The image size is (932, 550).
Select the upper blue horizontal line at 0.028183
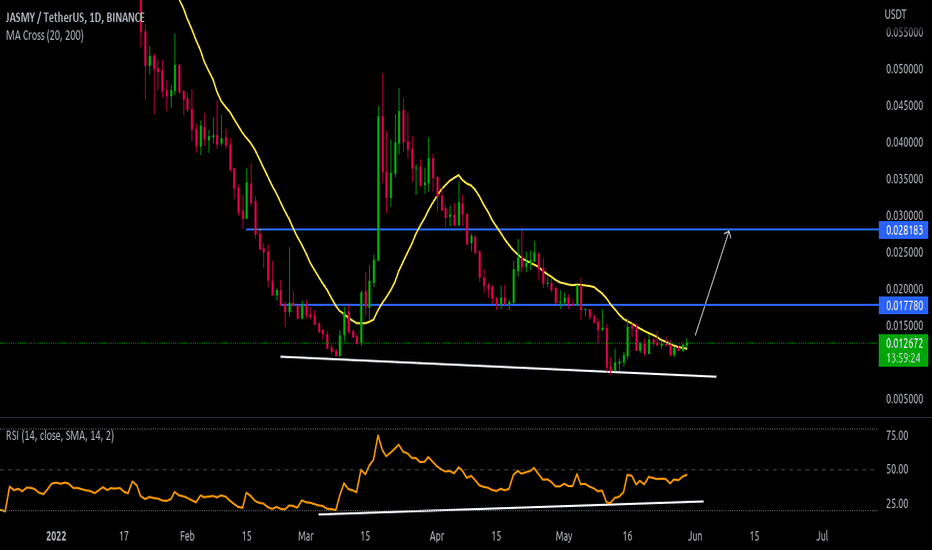click(x=562, y=230)
